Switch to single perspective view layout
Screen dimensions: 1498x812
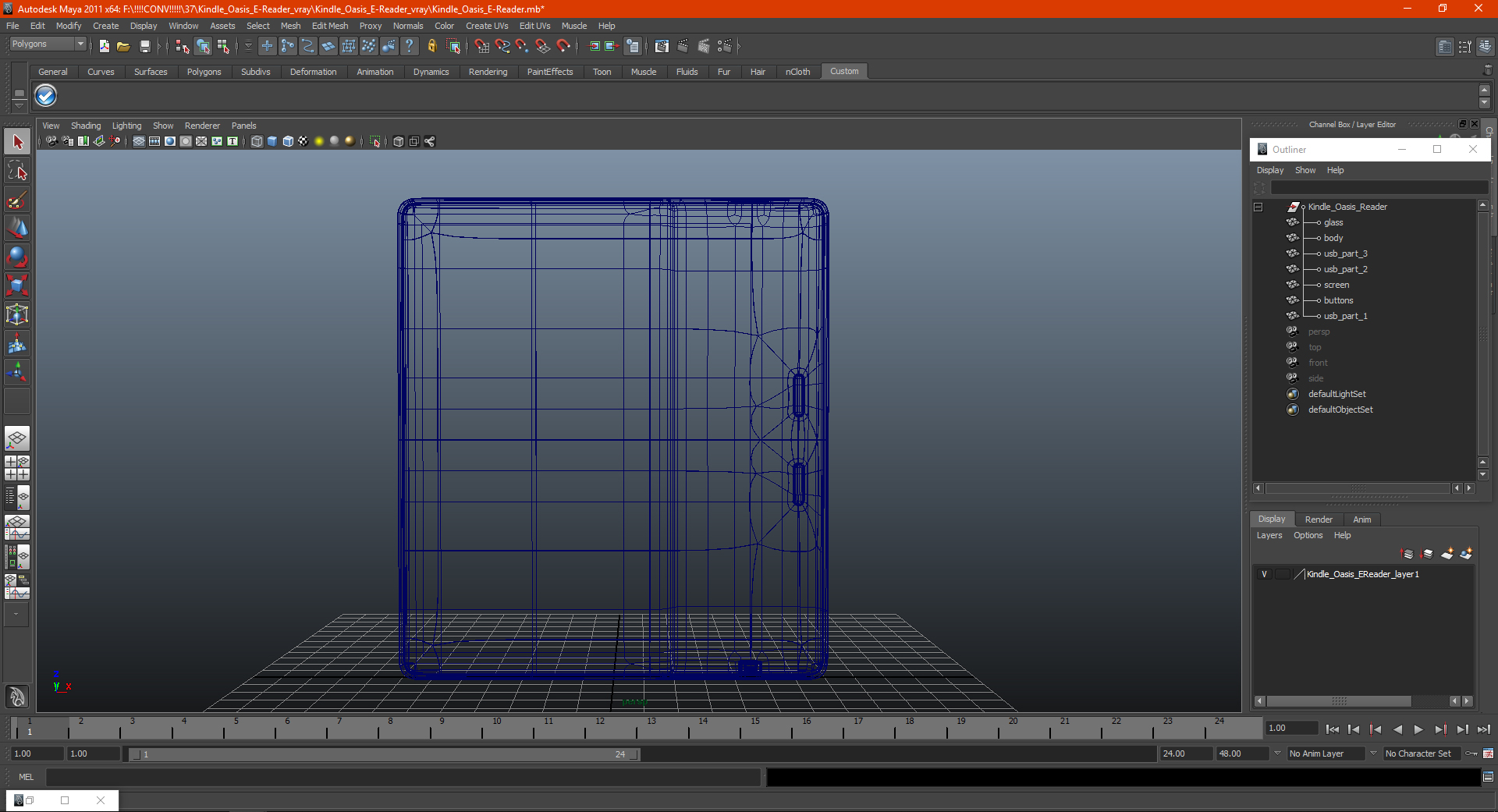tap(17, 438)
